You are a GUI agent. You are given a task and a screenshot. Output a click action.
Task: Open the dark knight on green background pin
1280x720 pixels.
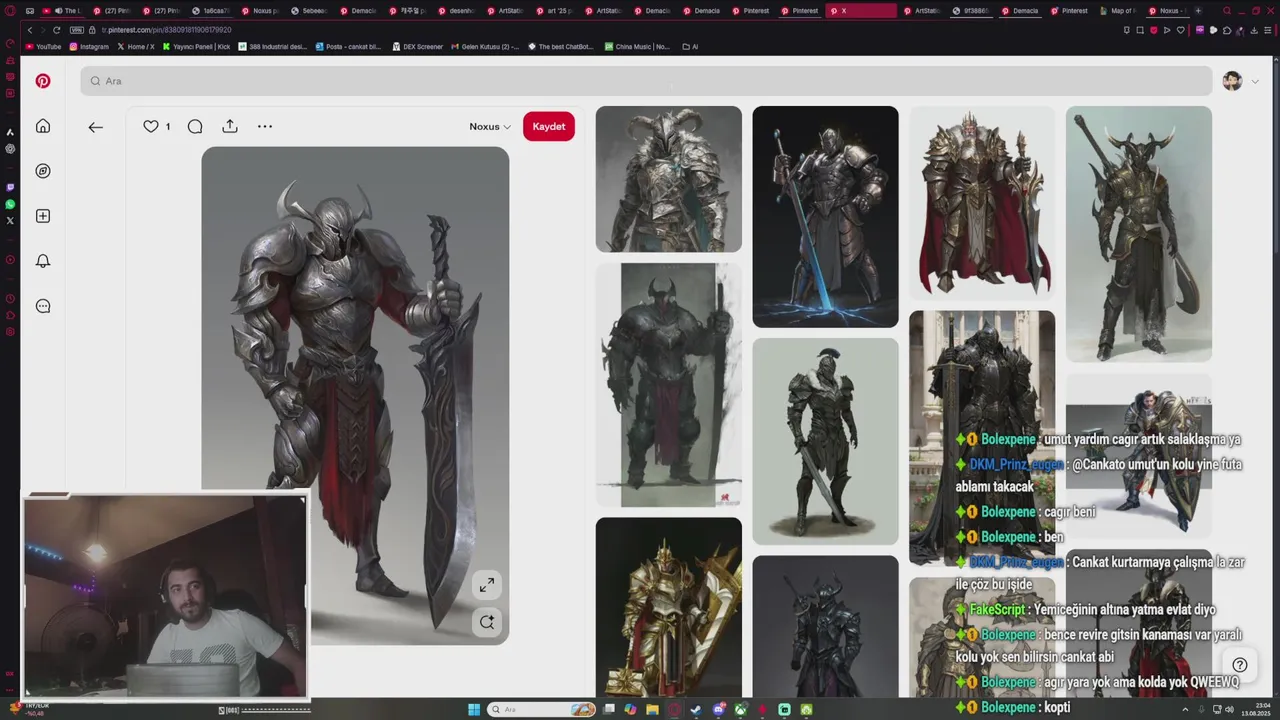click(825, 441)
